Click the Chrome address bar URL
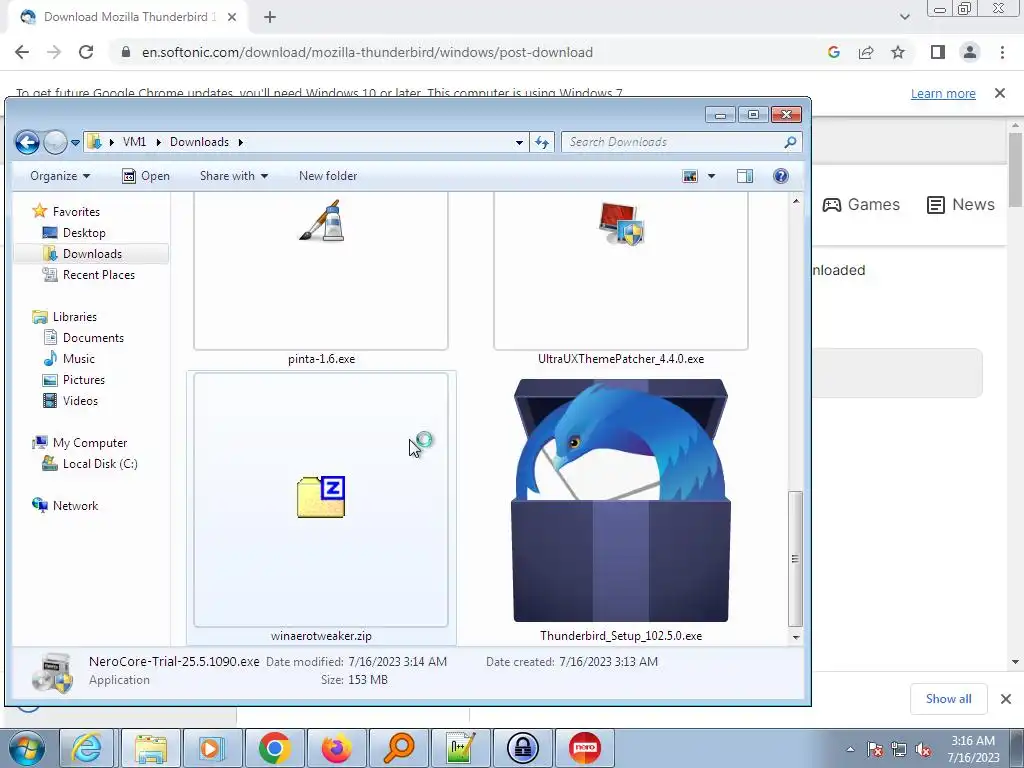The height and width of the screenshot is (768, 1024). pyautogui.click(x=367, y=52)
